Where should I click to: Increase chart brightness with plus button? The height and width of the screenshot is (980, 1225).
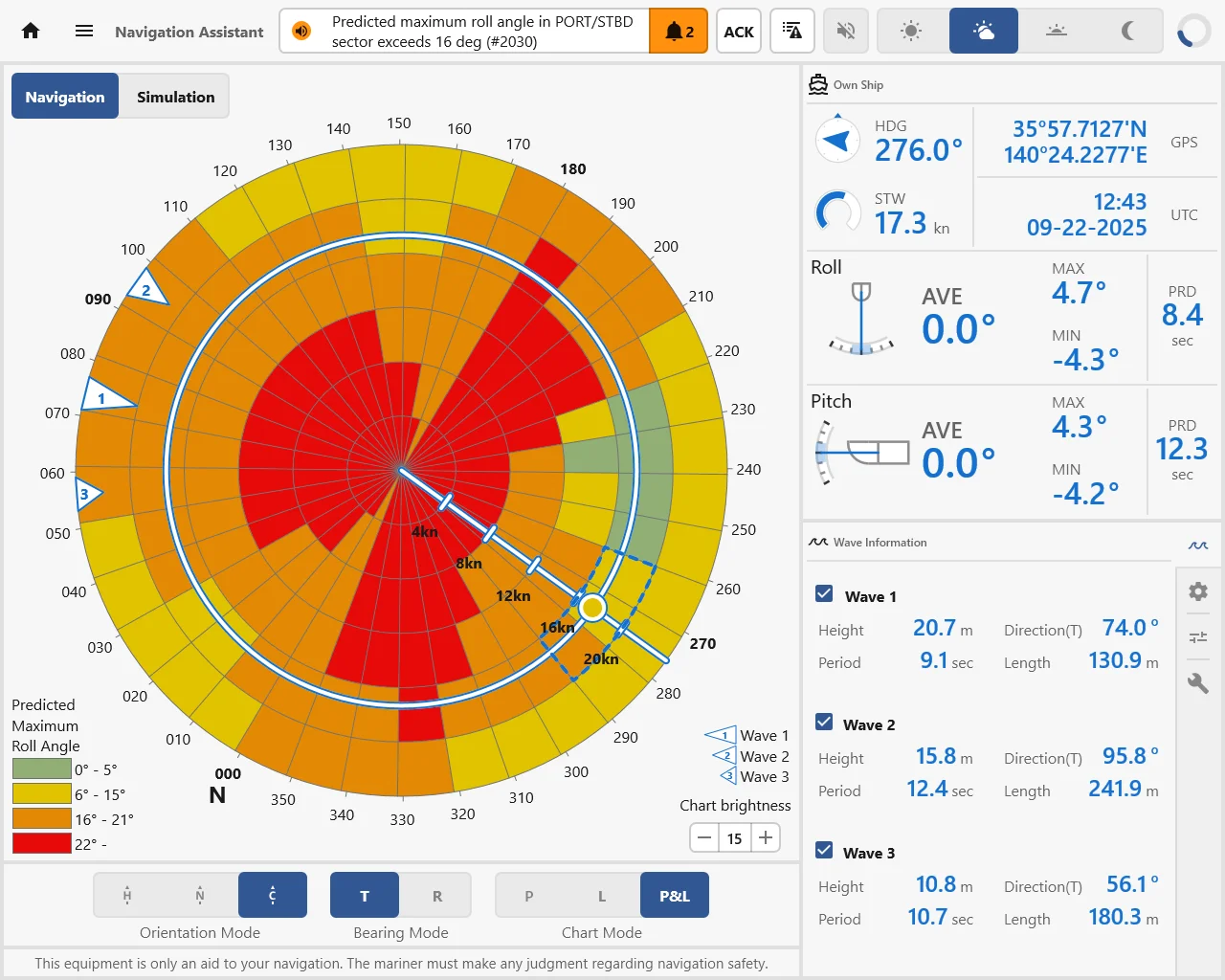click(766, 837)
